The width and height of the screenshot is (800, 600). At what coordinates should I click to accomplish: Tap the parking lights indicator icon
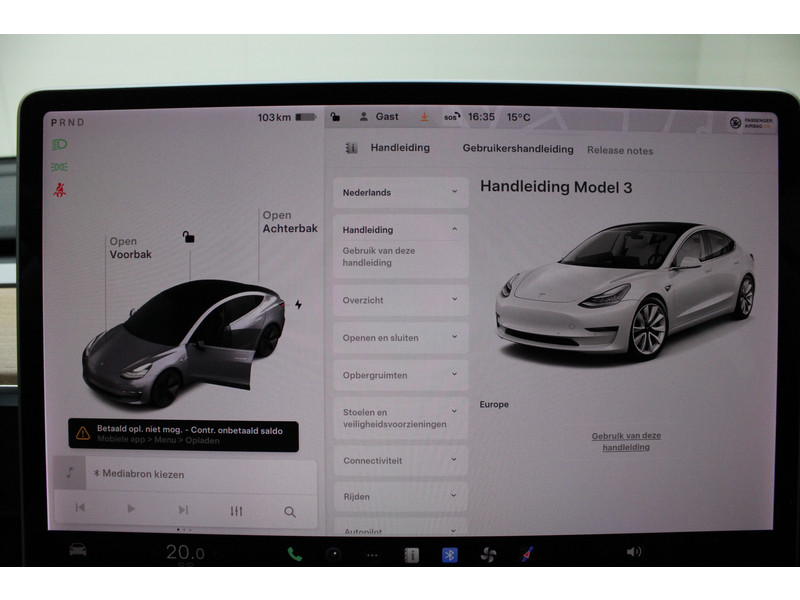59,167
